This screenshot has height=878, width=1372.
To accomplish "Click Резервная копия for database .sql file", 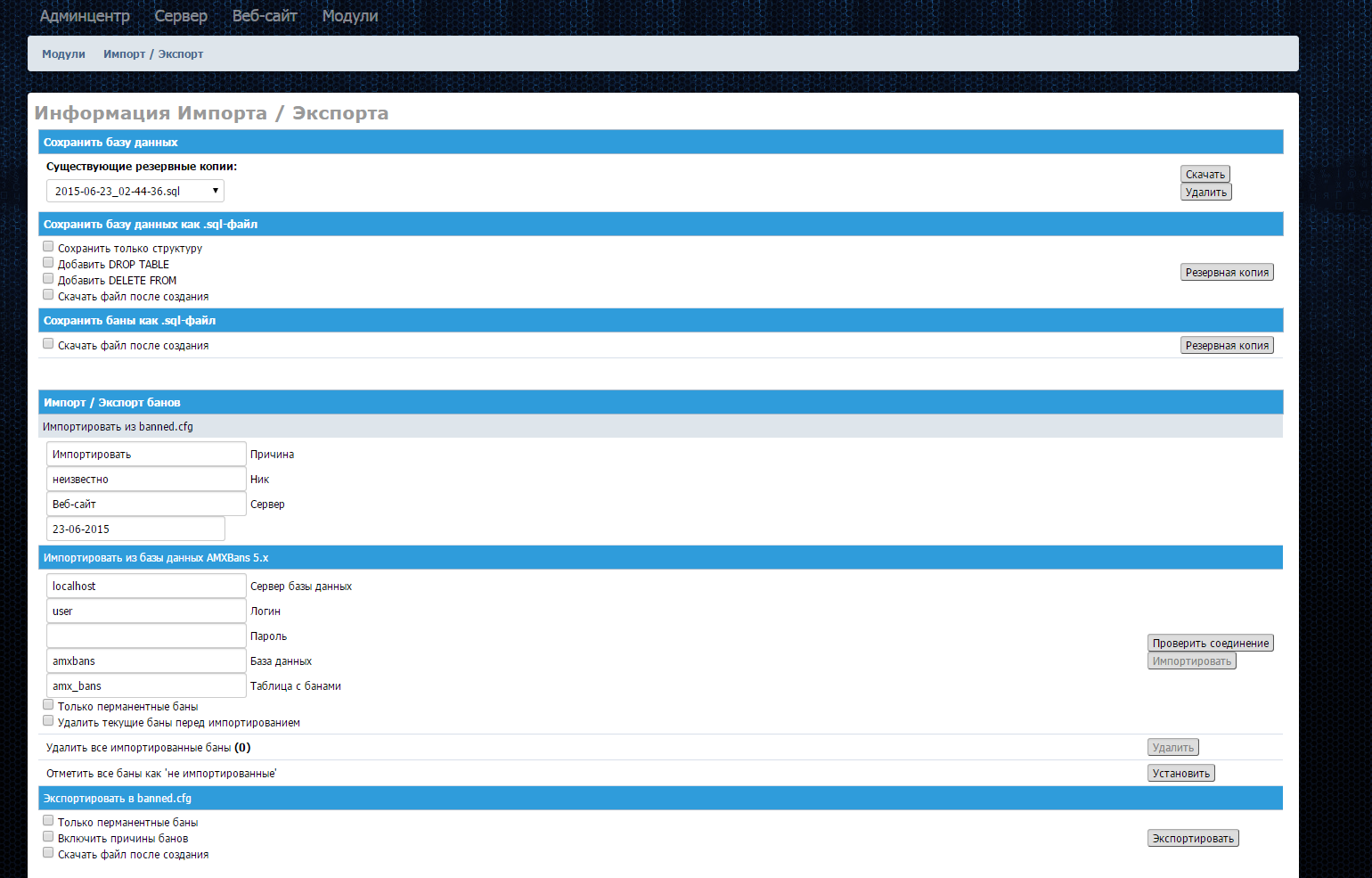I will [x=1227, y=273].
